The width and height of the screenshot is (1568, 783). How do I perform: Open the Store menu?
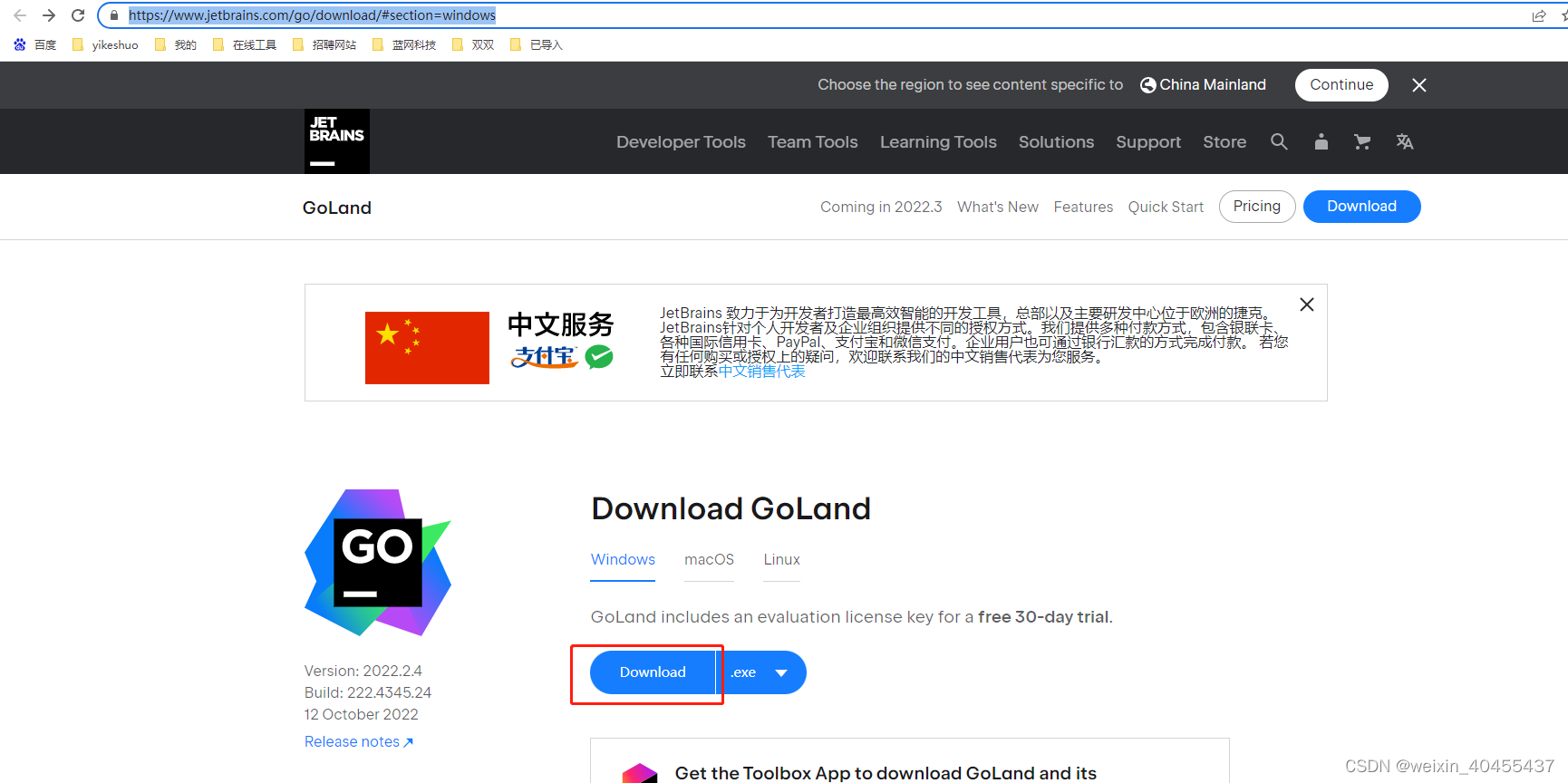(x=1224, y=141)
